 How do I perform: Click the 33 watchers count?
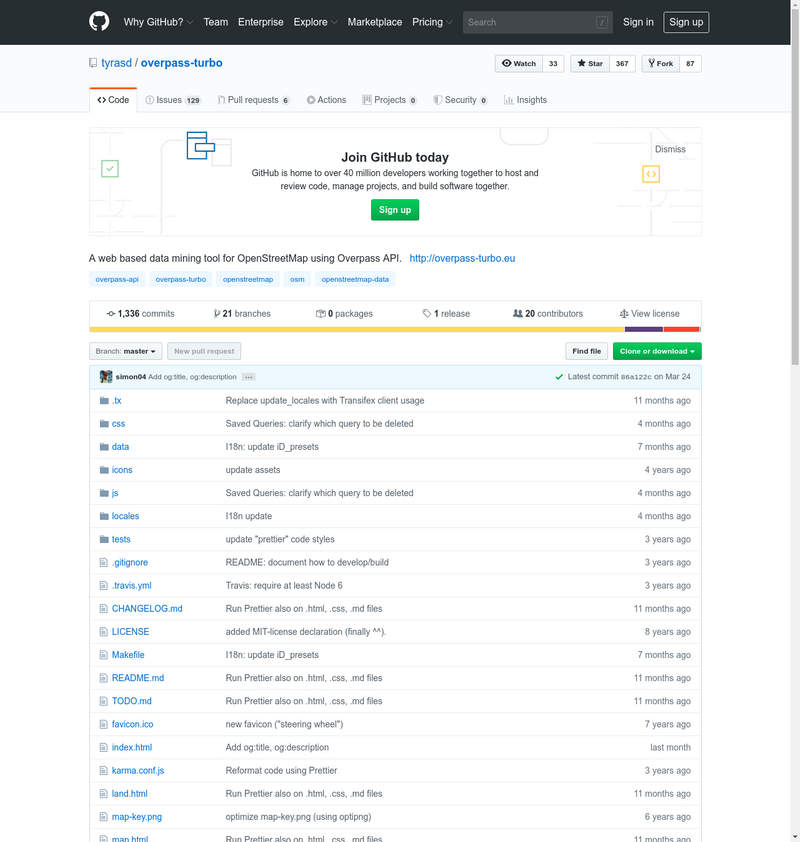[553, 63]
